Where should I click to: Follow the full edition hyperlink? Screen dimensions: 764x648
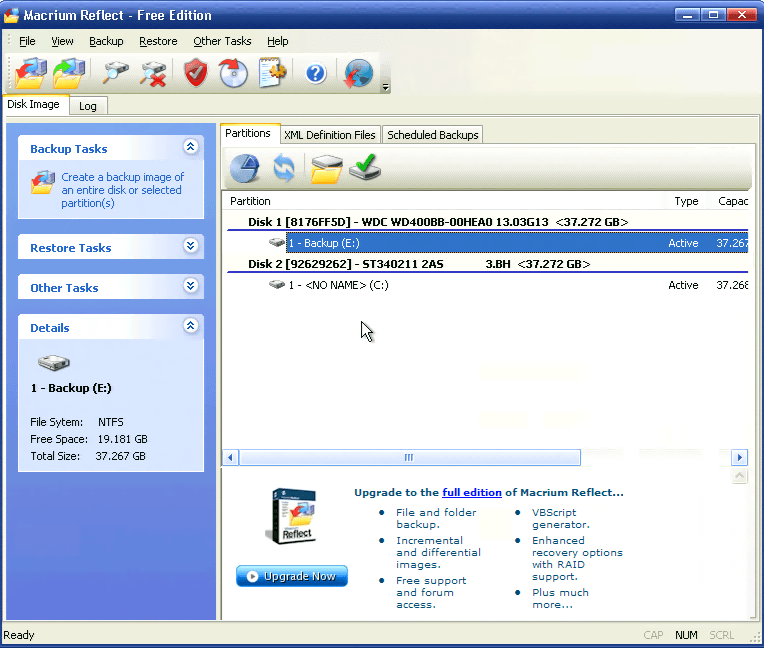(x=472, y=493)
